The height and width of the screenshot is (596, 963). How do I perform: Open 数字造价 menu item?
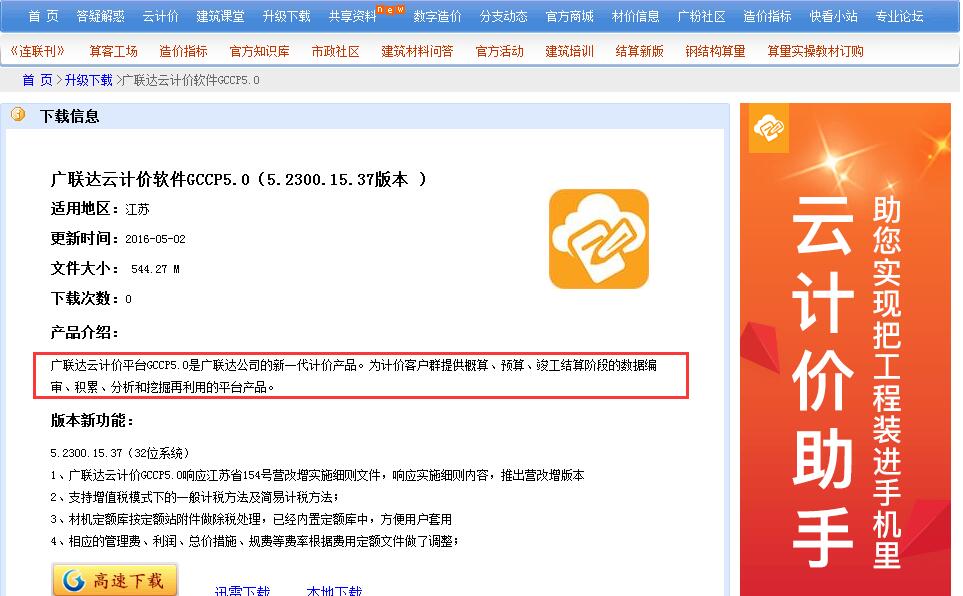coord(437,17)
